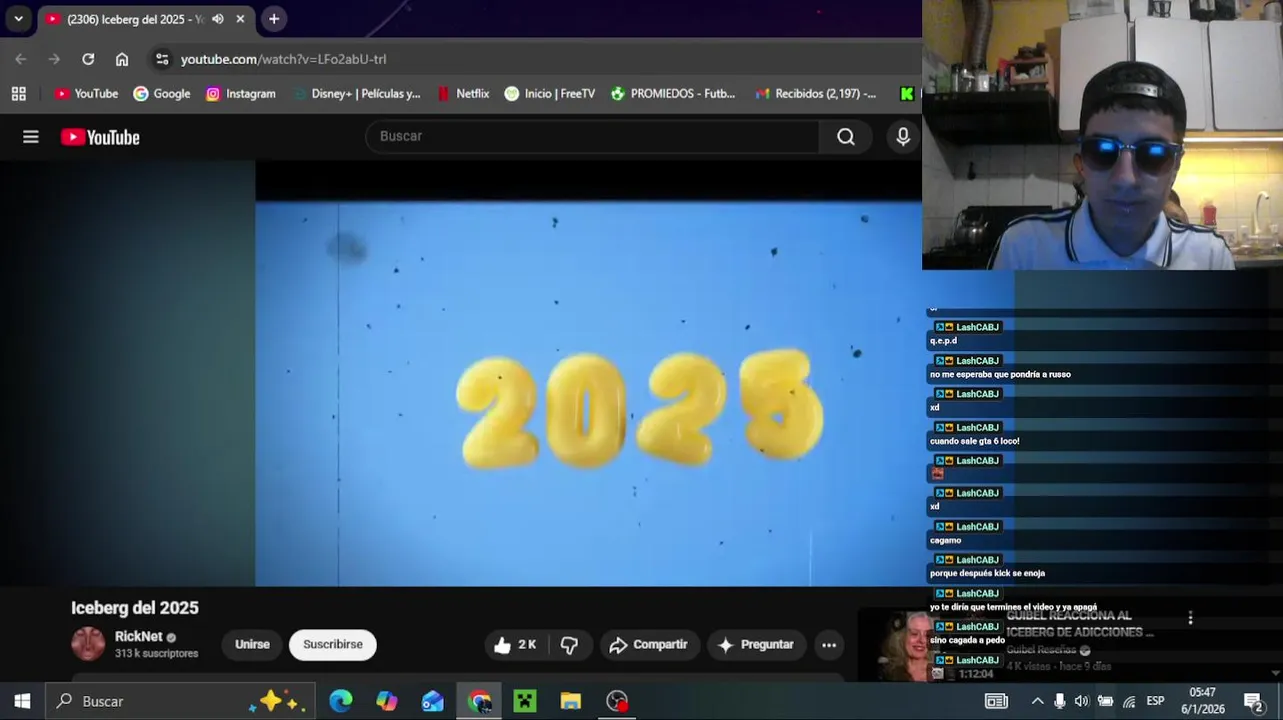Viewport: 1283px width, 720px height.
Task: Open the battery status tray icon
Action: (1105, 701)
